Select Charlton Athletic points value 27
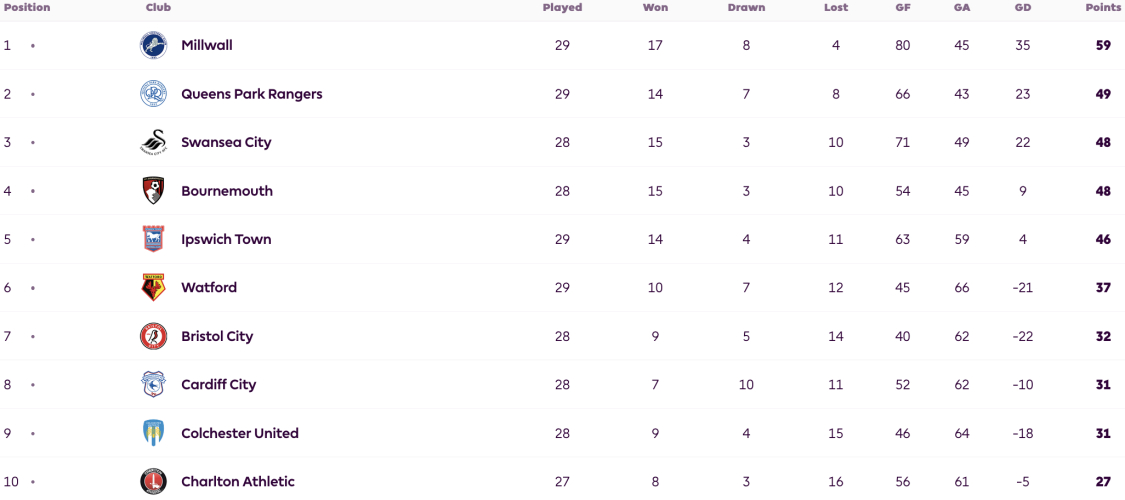 coord(1103,481)
